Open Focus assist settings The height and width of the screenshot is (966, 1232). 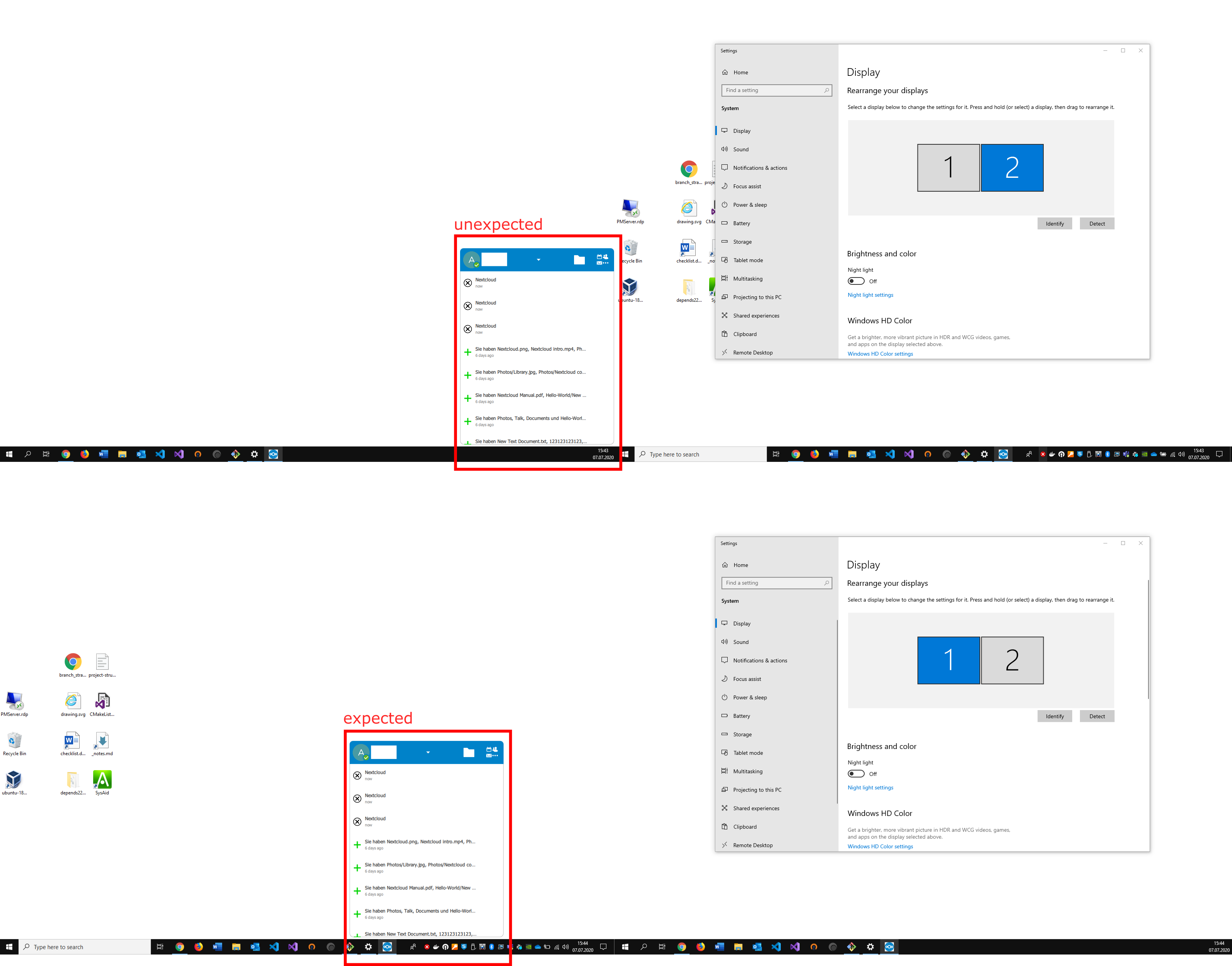tap(747, 186)
